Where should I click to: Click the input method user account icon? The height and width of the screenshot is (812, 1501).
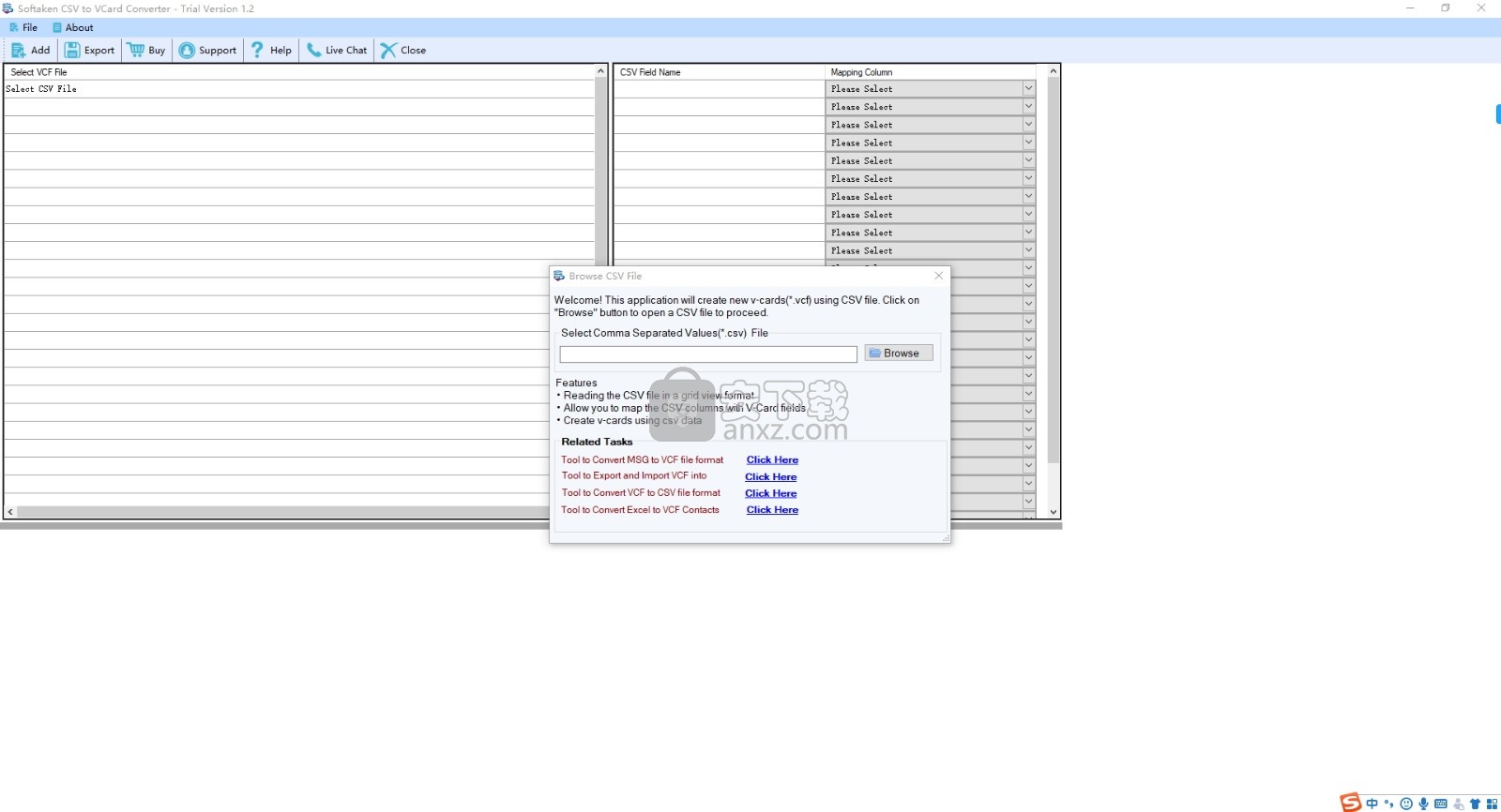[1459, 804]
